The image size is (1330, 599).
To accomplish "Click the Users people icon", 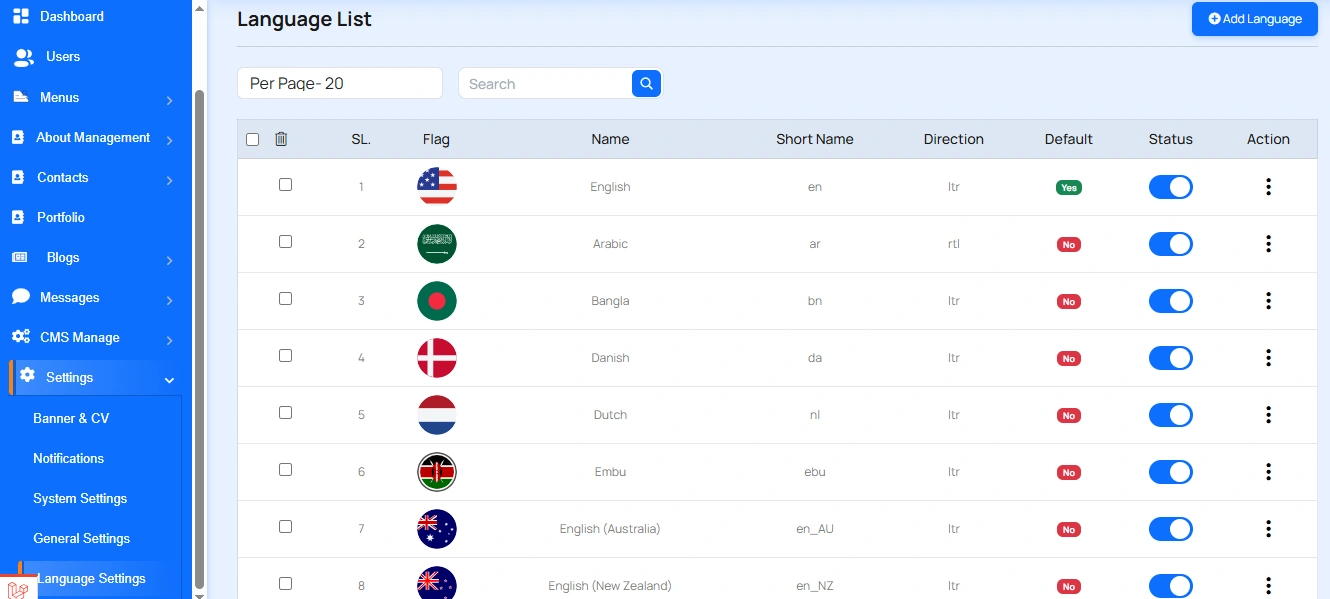I will tap(23, 57).
